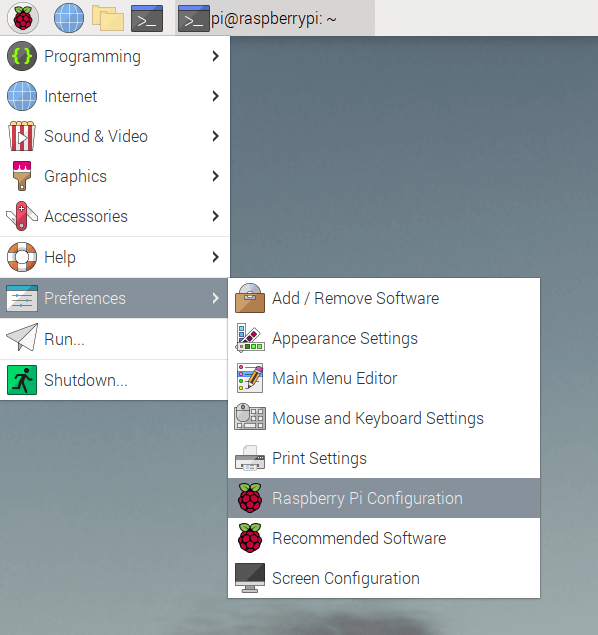Click the Preferences submenu arrow
This screenshot has height=635, width=598.
tap(216, 298)
